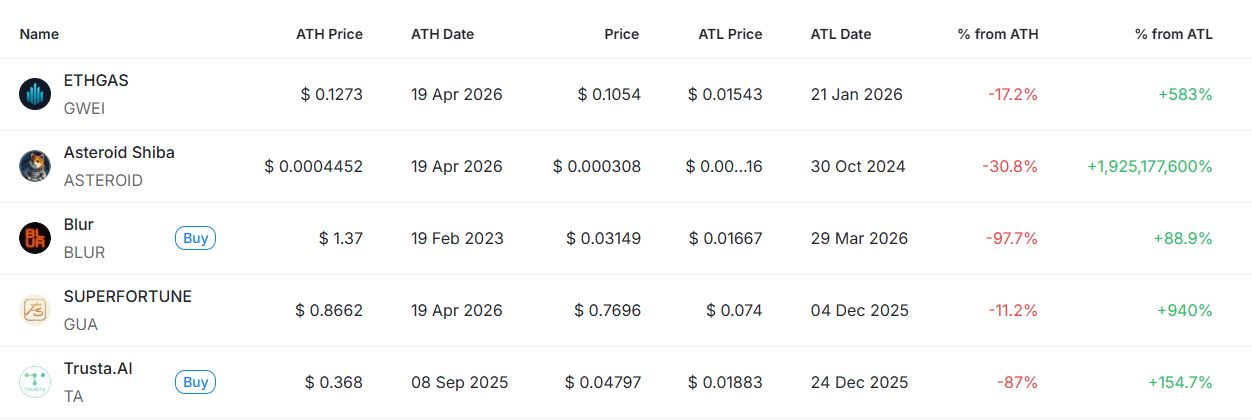1252x420 pixels.
Task: Click the ETHGAS coin logo icon
Action: 35,94
